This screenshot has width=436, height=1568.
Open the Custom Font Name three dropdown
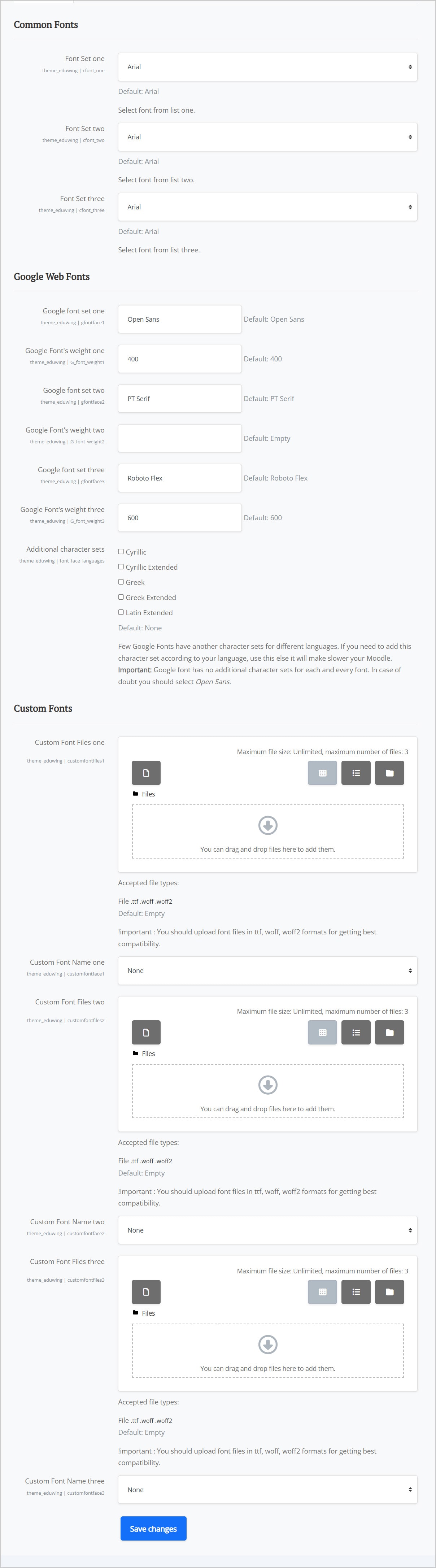[267, 1490]
